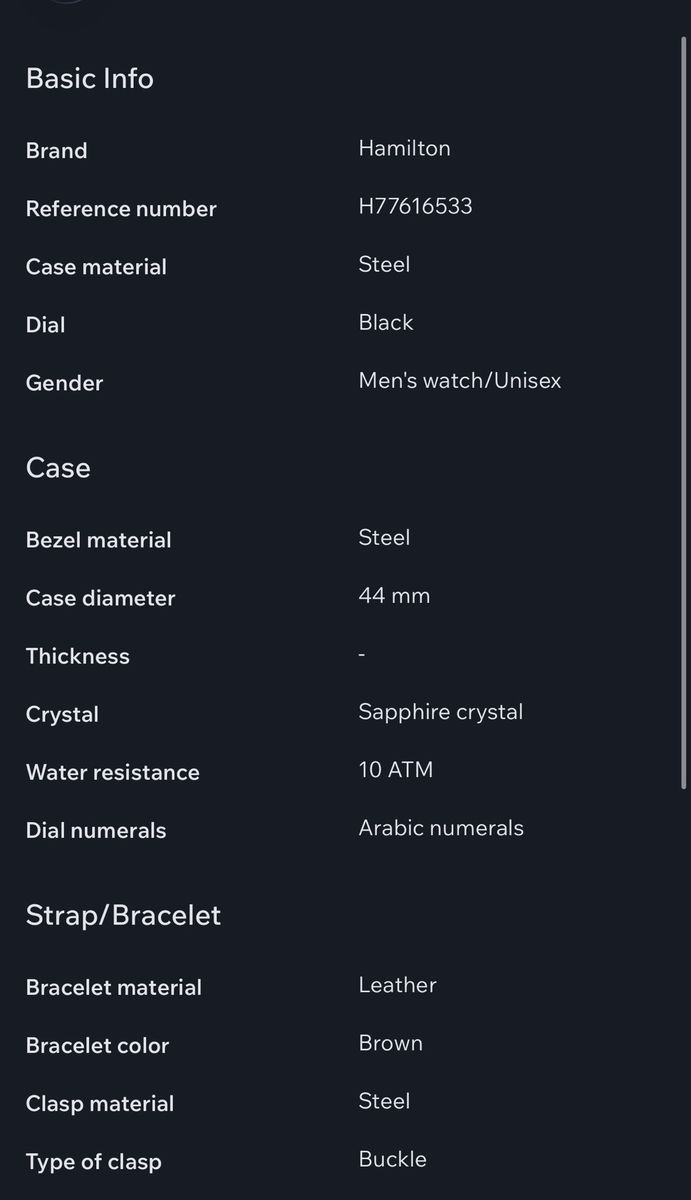691x1200 pixels.
Task: Click the Black dial value
Action: tap(385, 322)
